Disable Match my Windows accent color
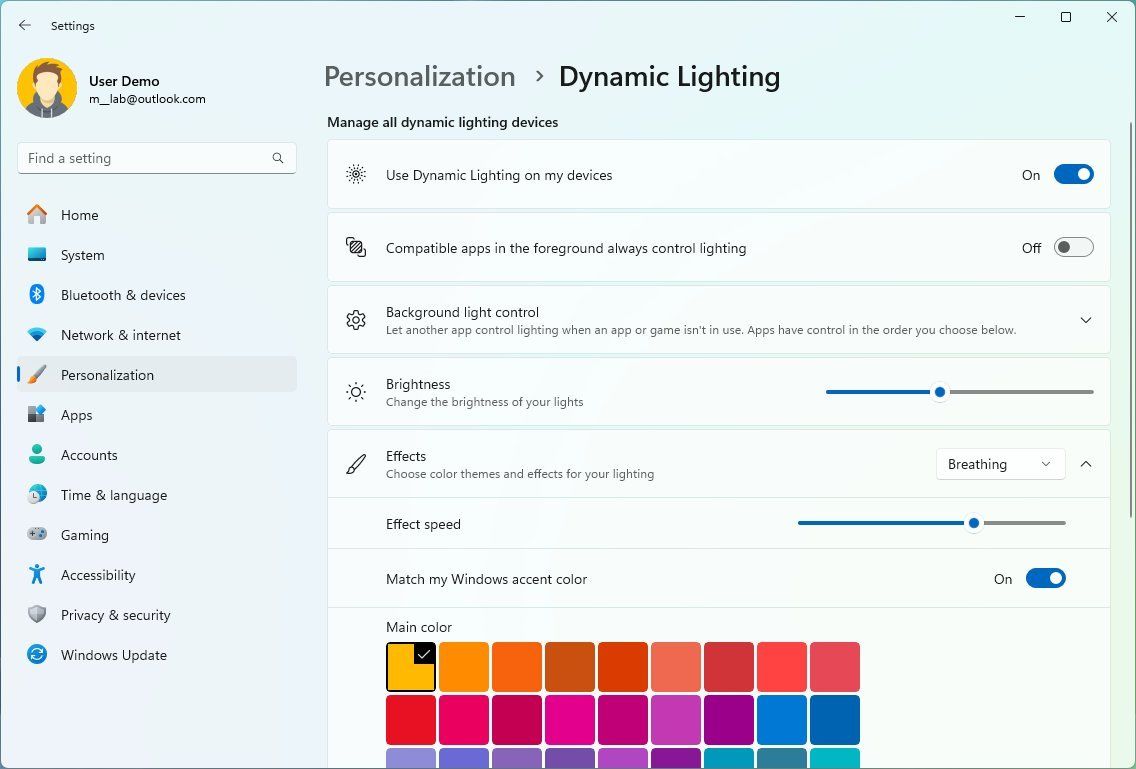The height and width of the screenshot is (769, 1136). [1046, 578]
